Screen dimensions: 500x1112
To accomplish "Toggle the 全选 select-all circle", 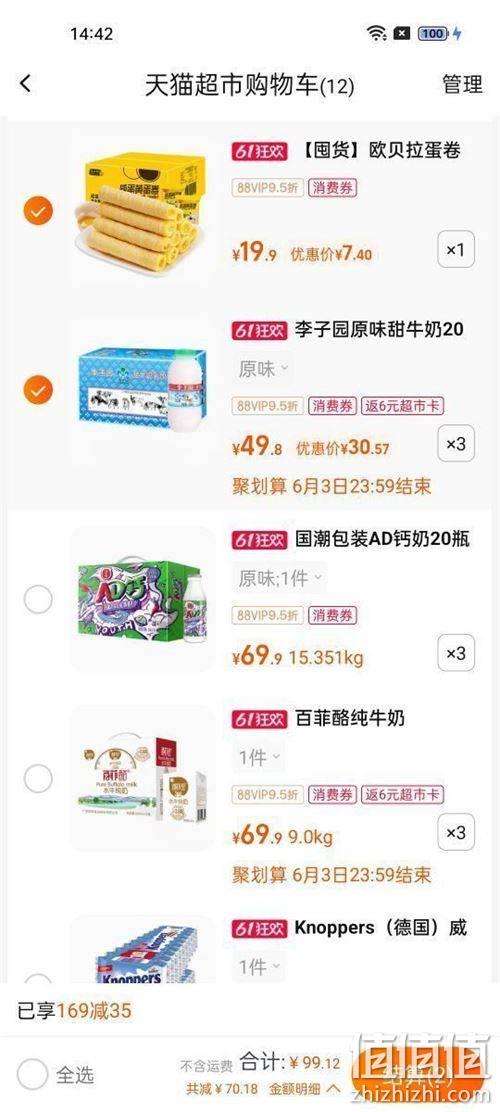I will click(33, 1074).
